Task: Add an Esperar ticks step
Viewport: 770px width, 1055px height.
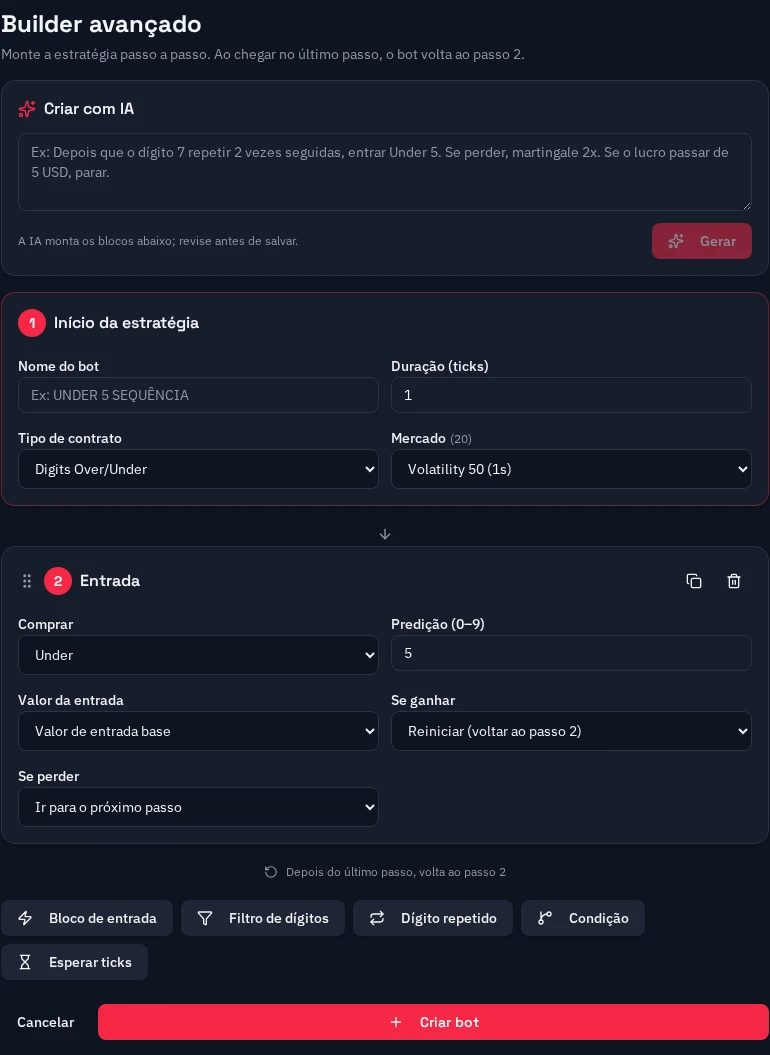Action: click(x=75, y=962)
